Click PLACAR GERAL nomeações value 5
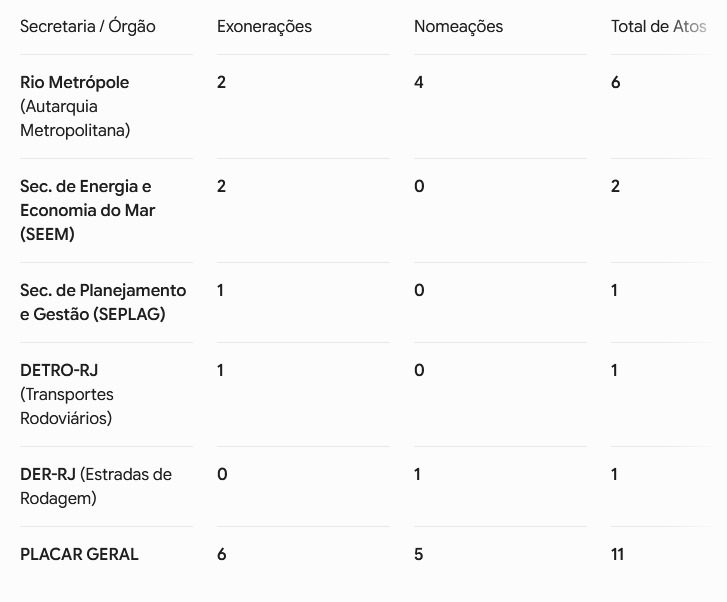 tap(419, 554)
